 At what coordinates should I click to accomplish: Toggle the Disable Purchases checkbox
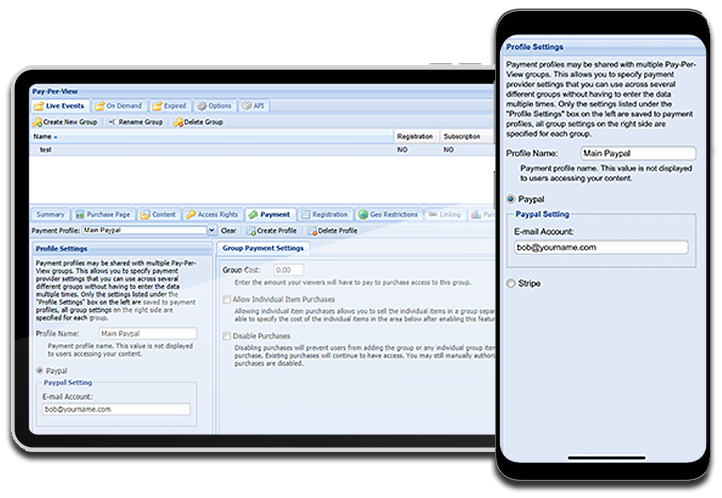pyautogui.click(x=227, y=336)
